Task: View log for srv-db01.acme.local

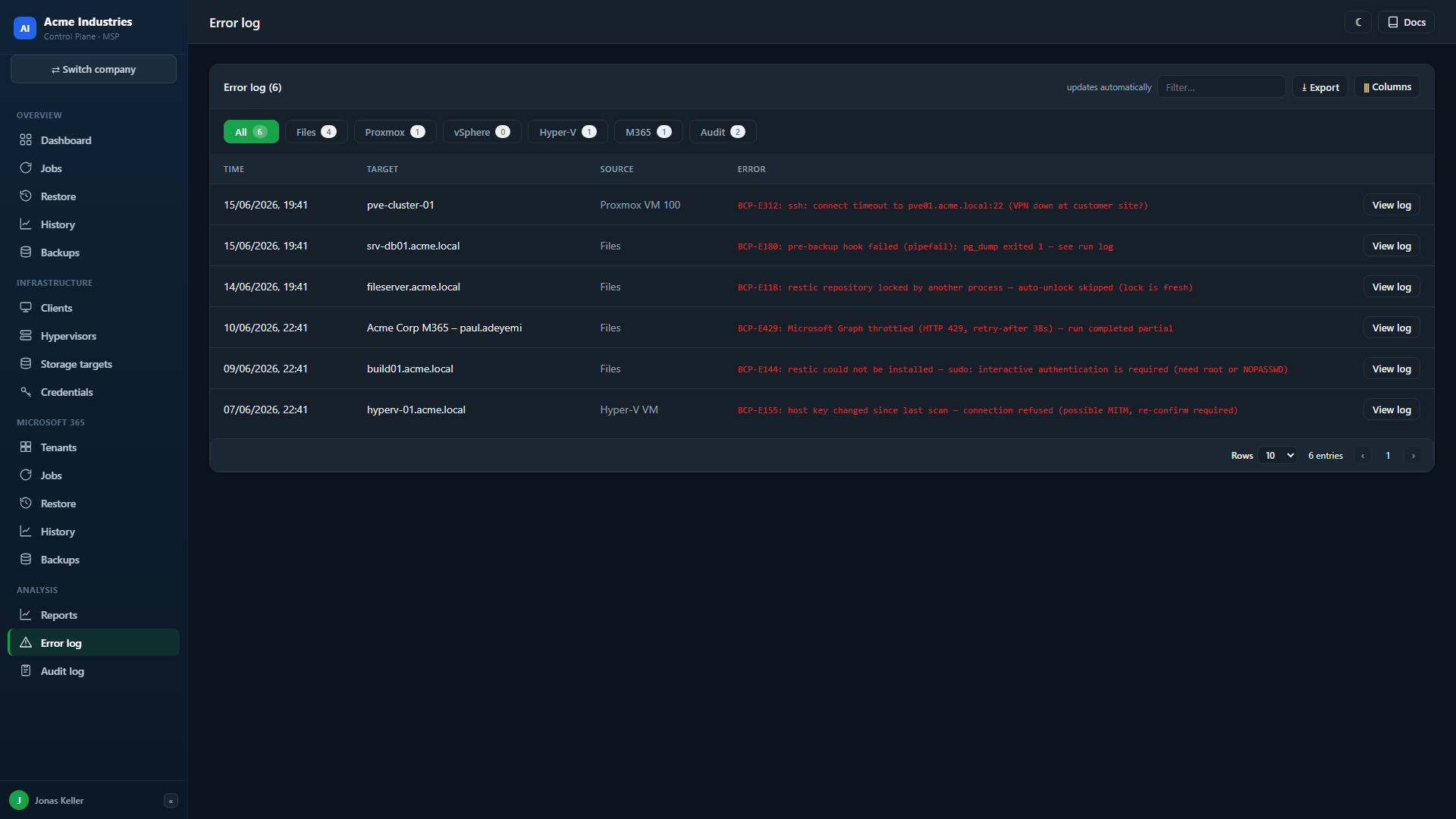Action: [x=1392, y=246]
